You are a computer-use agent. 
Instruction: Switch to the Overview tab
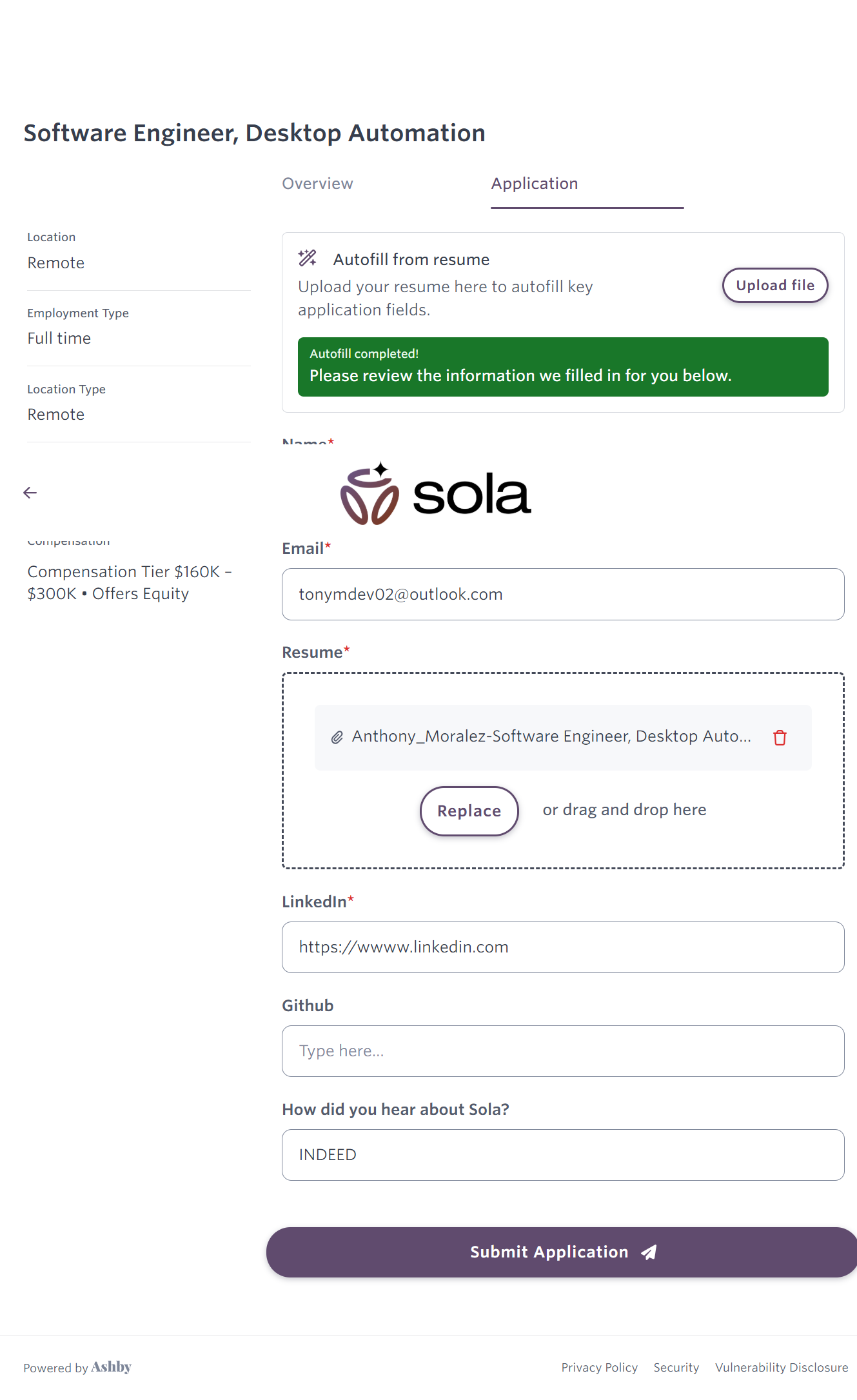[x=317, y=184]
